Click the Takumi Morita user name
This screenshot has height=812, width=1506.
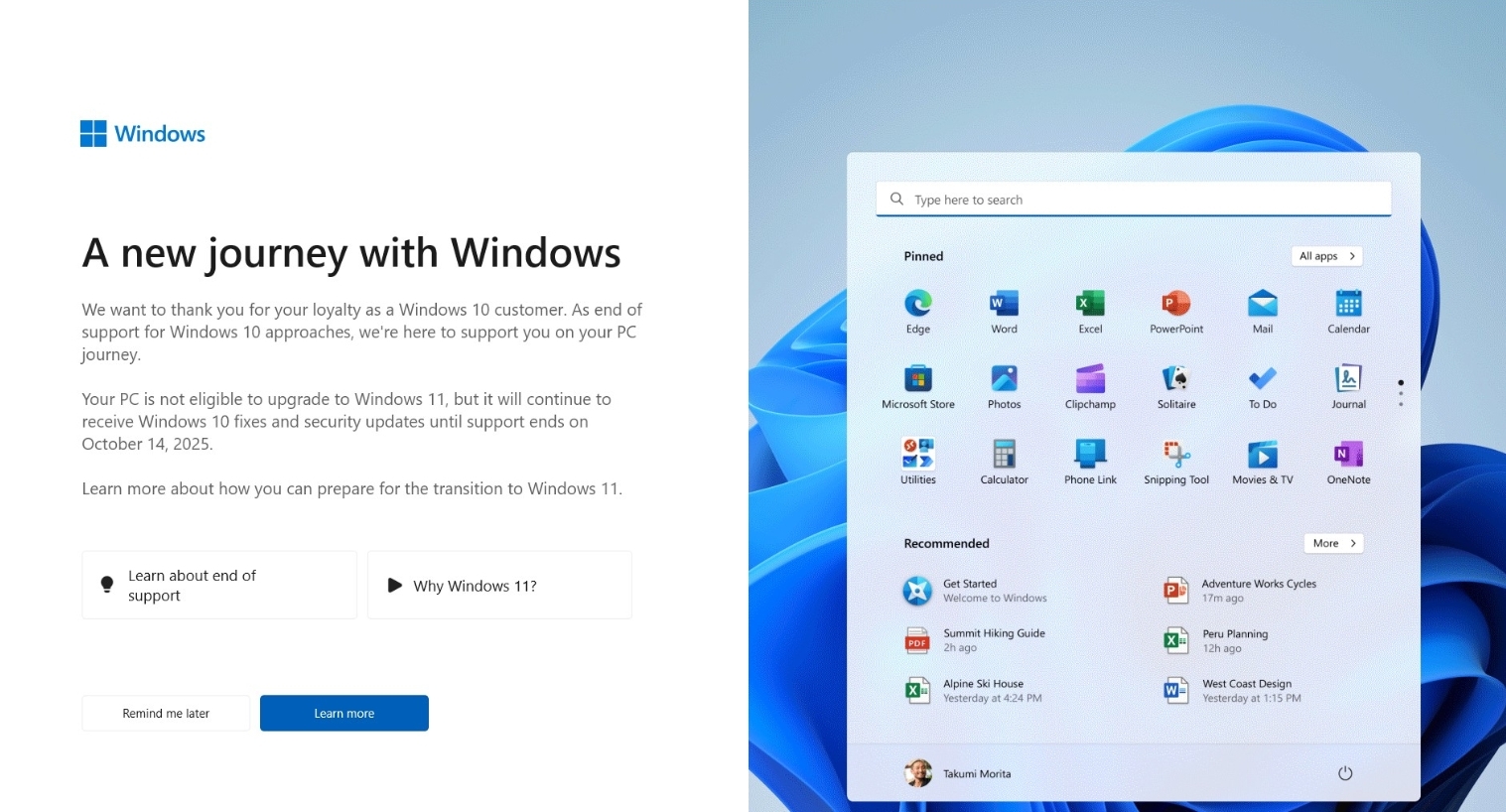pyautogui.click(x=977, y=773)
